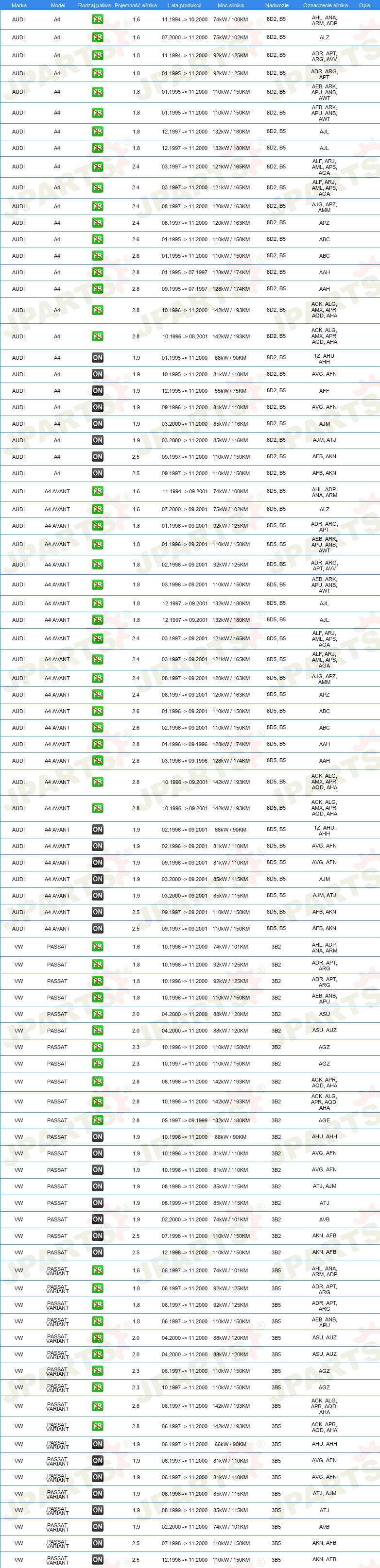Click the date cell 10.1995 -> 11.2000
Viewport: 380px width, 1568px height.
(x=185, y=374)
